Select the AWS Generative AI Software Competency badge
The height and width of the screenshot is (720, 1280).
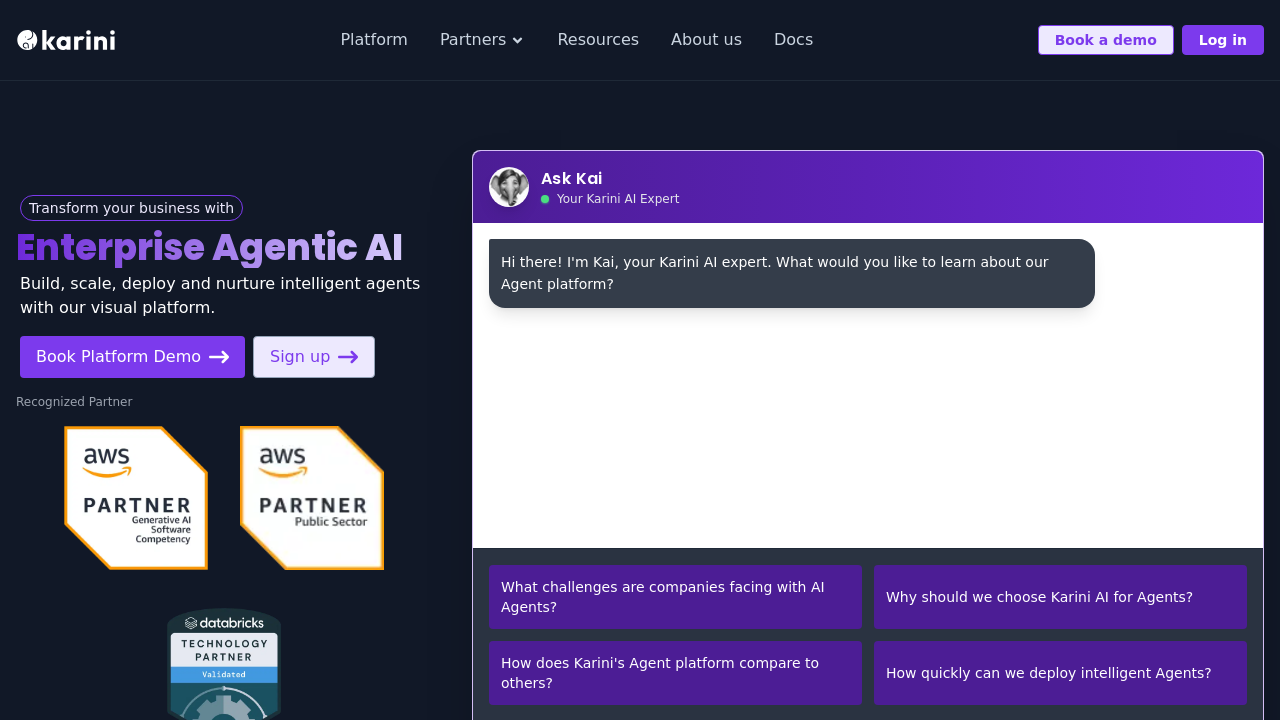(136, 497)
